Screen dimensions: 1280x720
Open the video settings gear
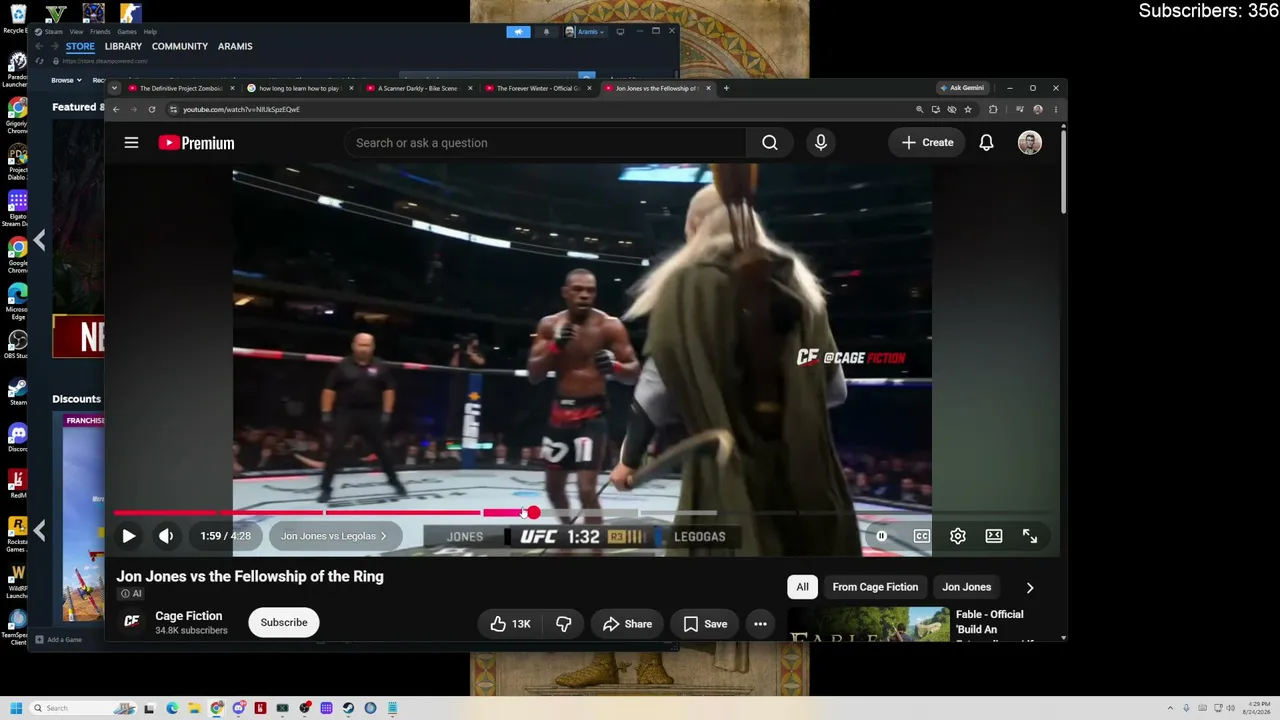[958, 536]
